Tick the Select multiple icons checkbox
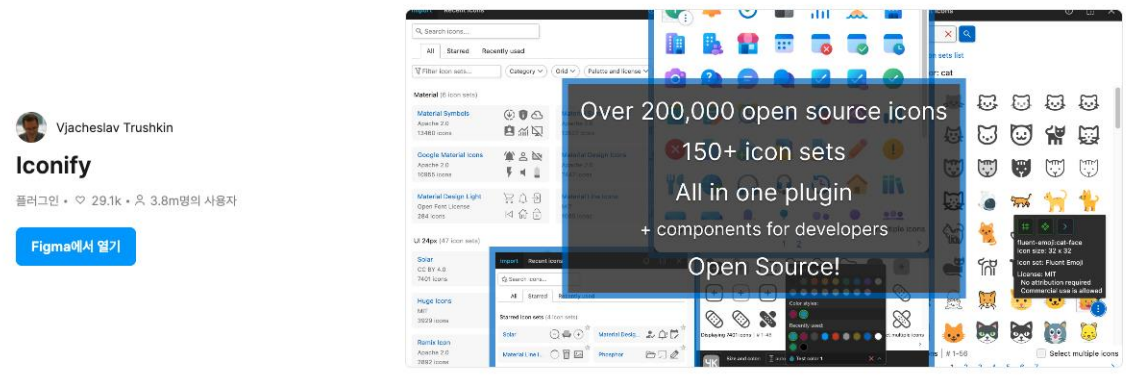 click(1041, 353)
